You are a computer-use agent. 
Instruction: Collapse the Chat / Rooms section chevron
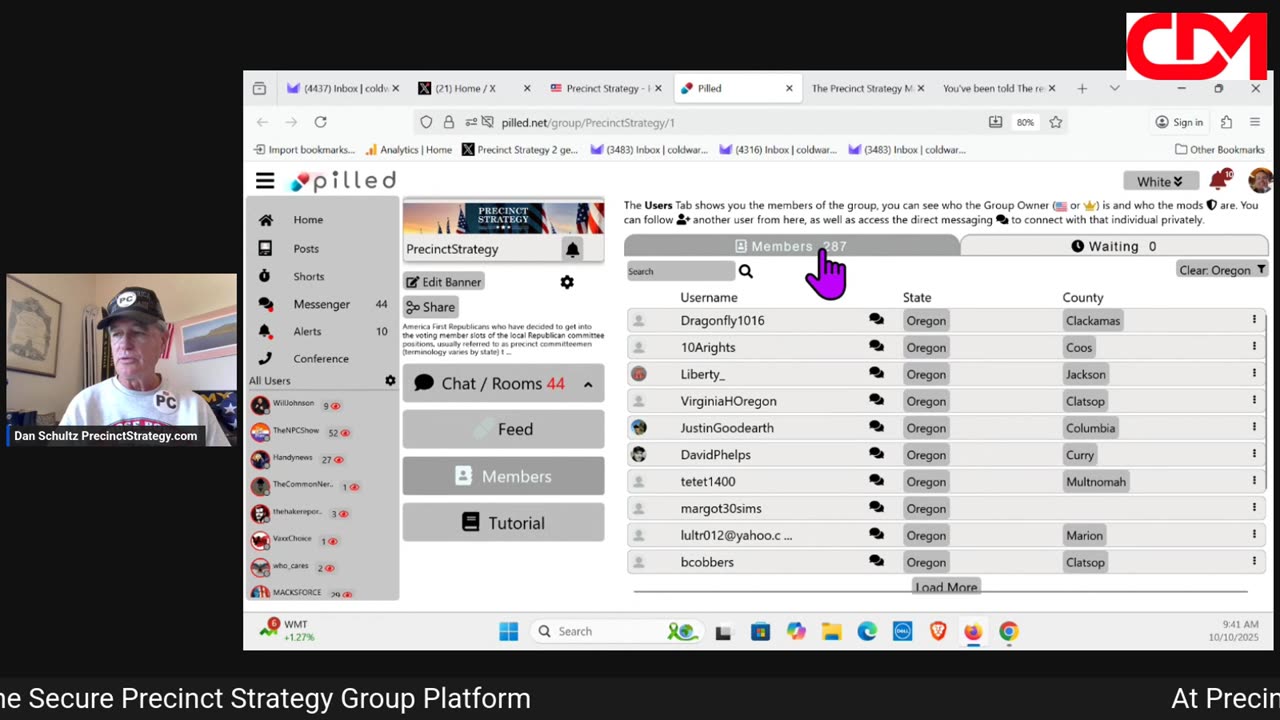pyautogui.click(x=588, y=384)
